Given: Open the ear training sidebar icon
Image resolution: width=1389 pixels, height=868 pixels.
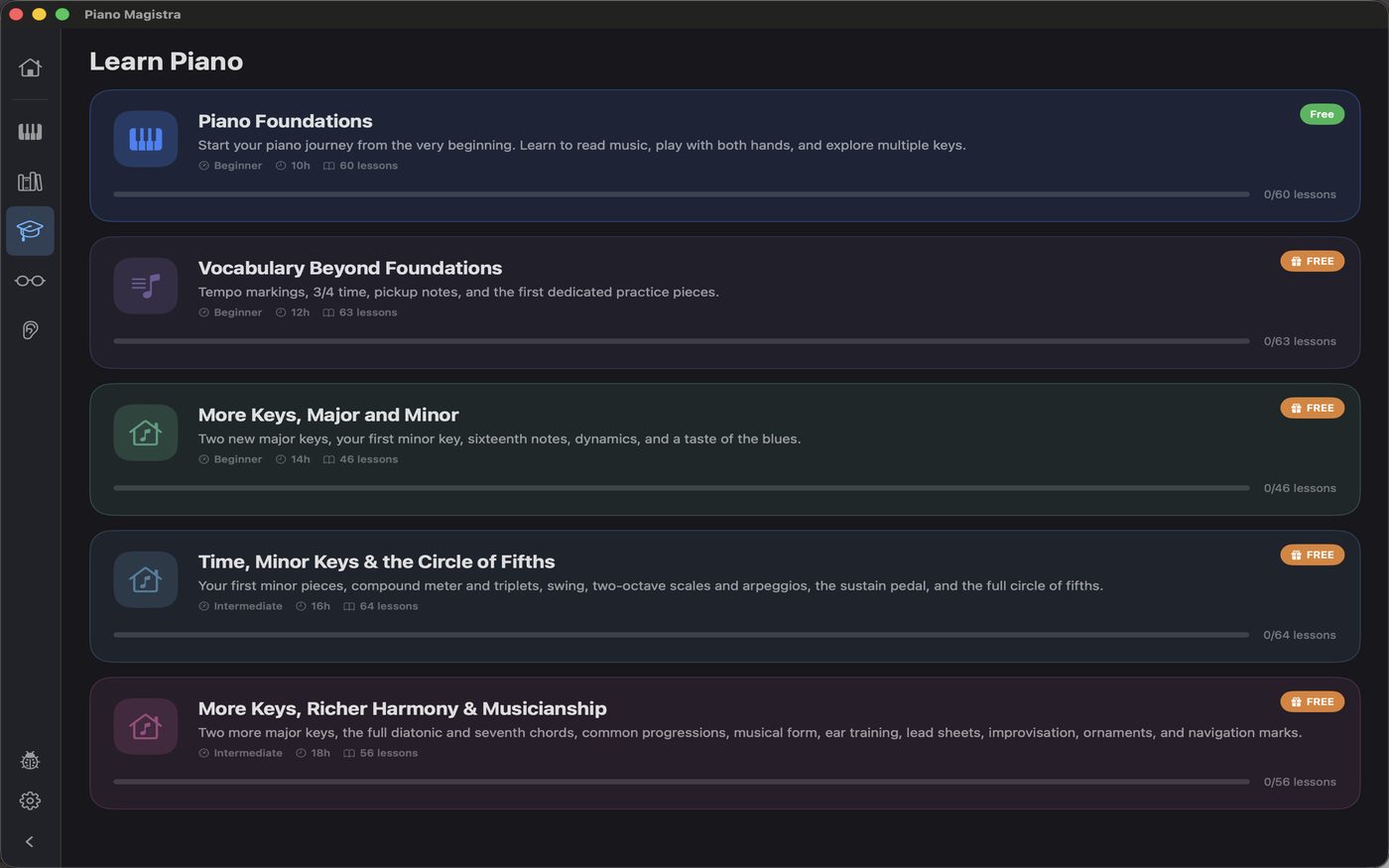Looking at the screenshot, I should pos(30,330).
